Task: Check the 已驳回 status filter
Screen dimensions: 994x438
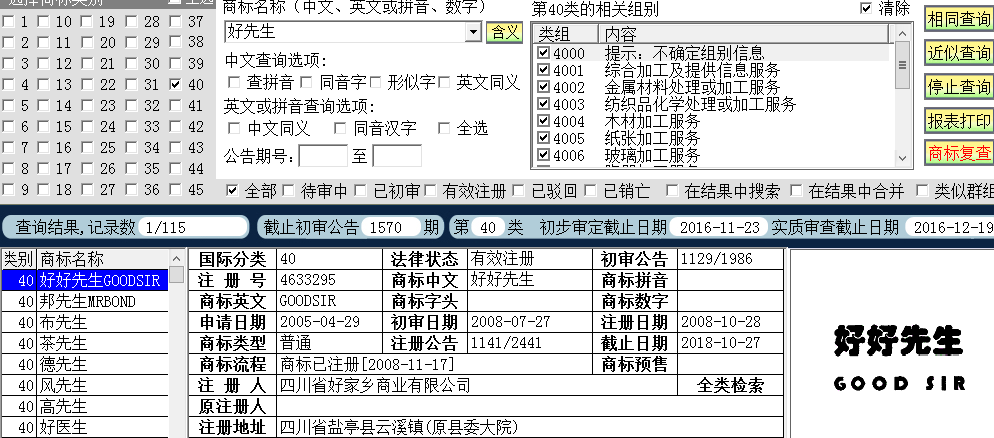Action: click(x=519, y=190)
